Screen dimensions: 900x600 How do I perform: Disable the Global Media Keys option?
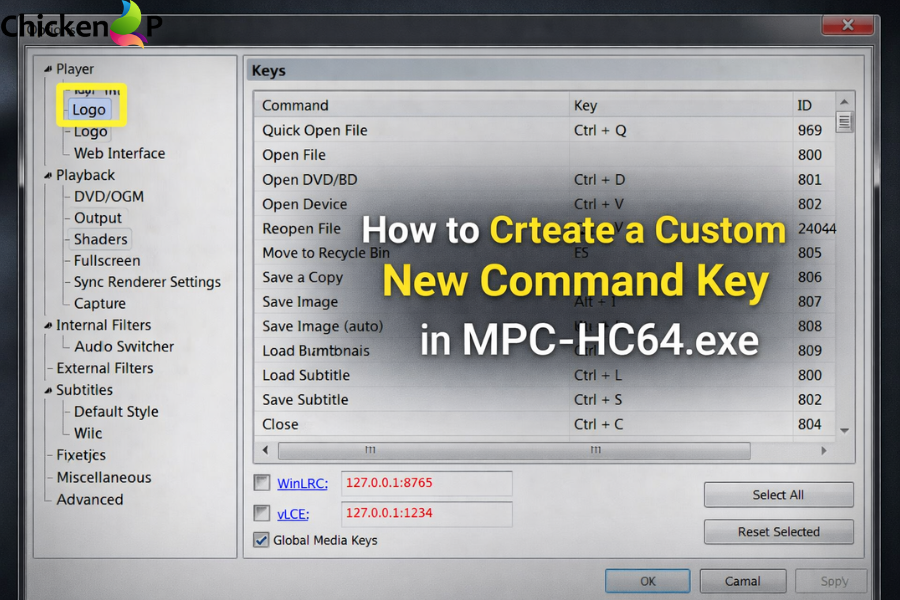click(x=261, y=539)
